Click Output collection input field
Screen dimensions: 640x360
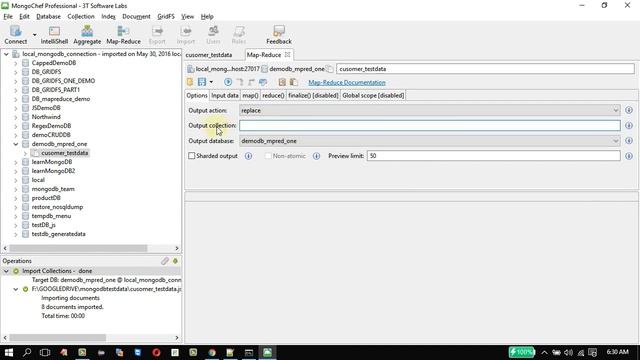click(x=430, y=125)
